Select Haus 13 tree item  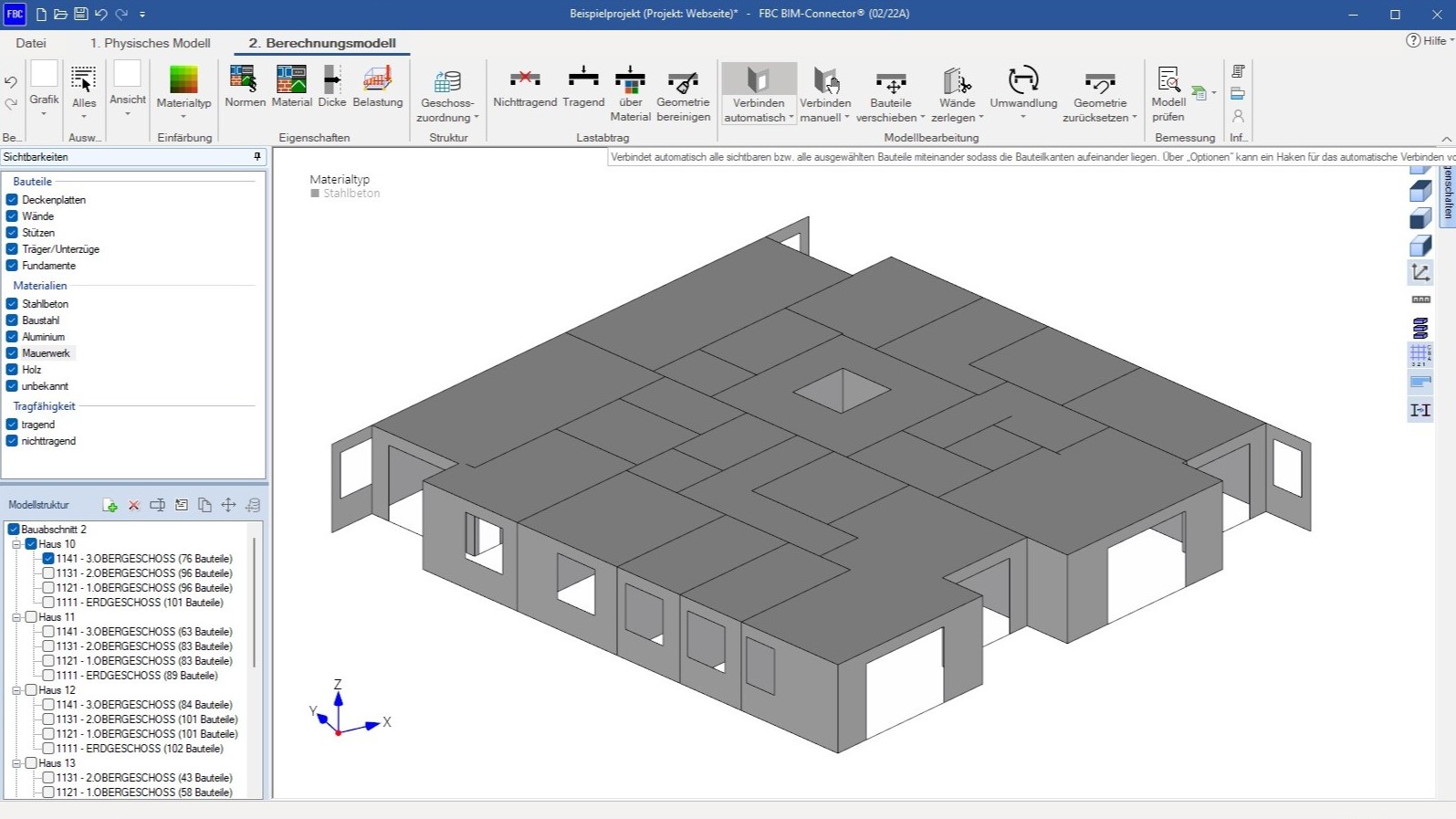tap(57, 763)
